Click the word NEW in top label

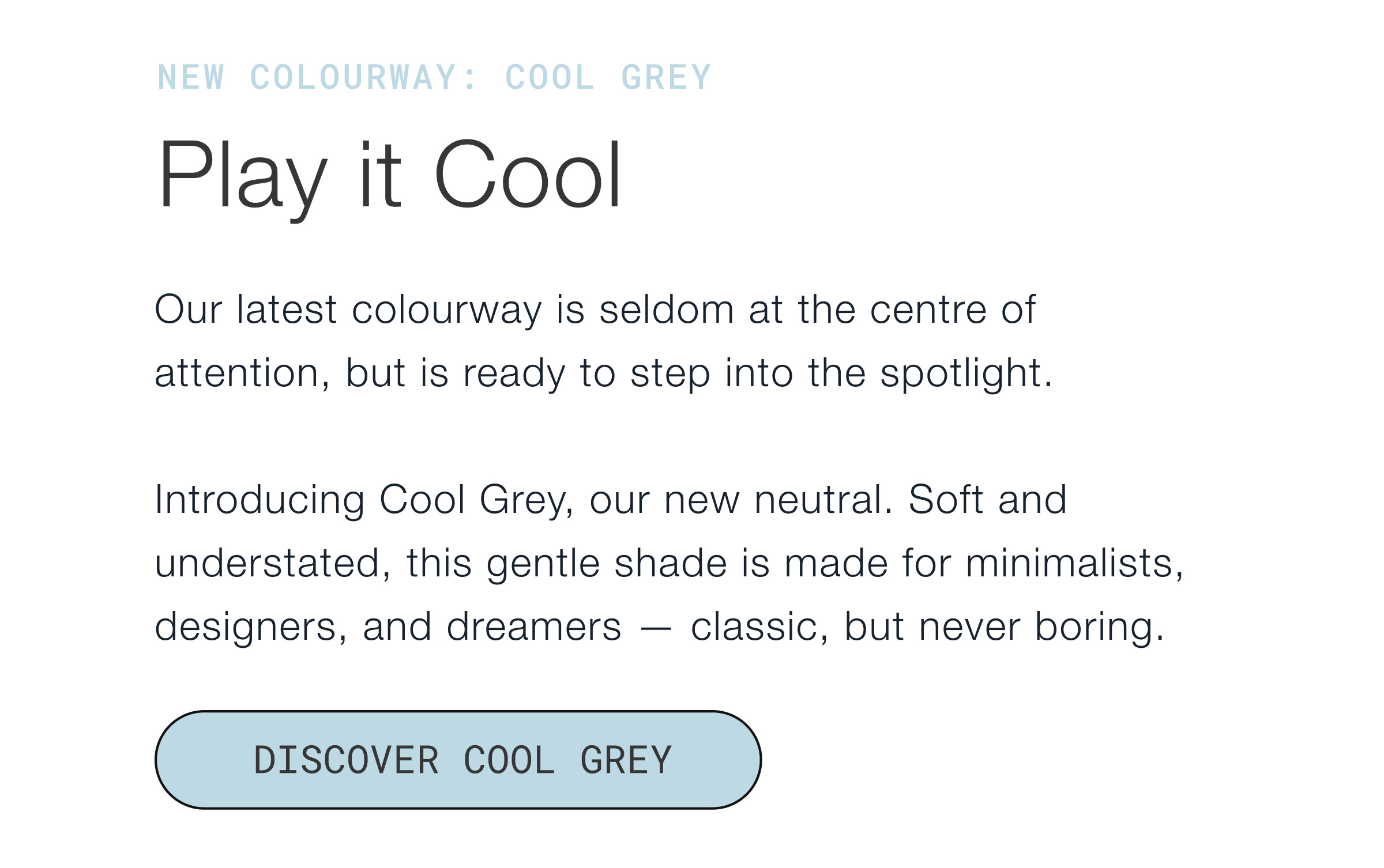point(191,77)
